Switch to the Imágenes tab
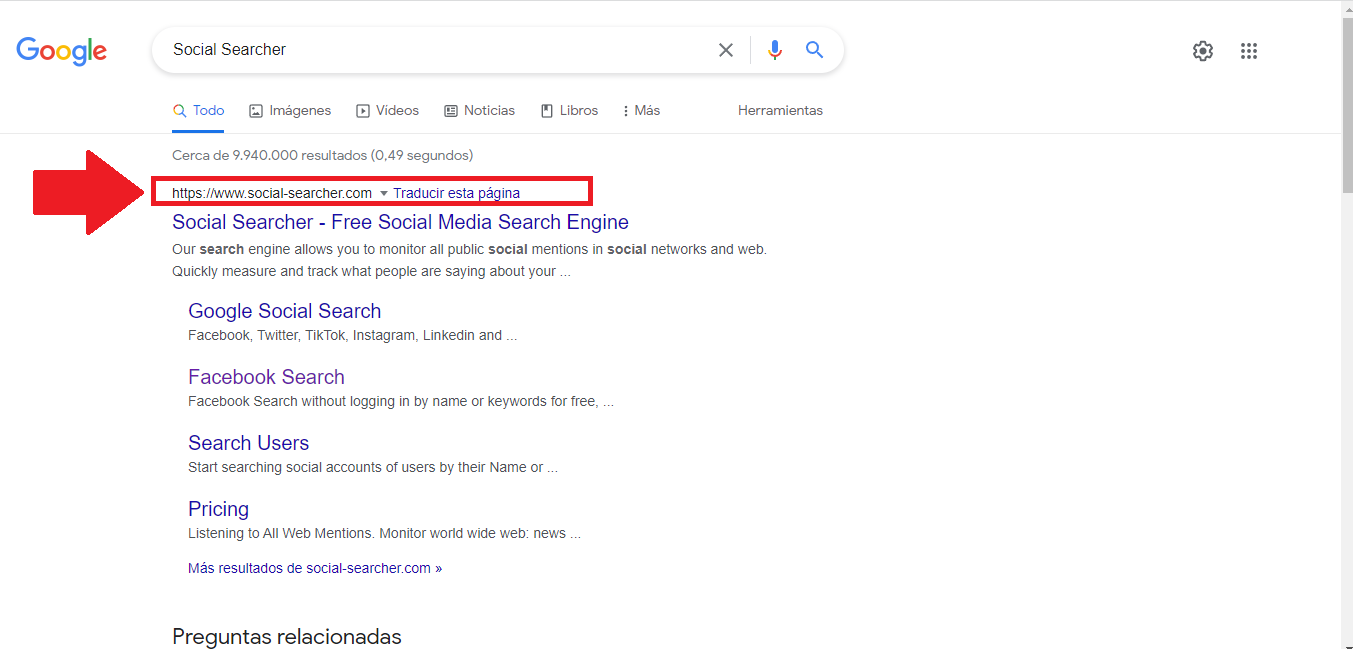The width and height of the screenshot is (1353, 649). click(x=290, y=110)
